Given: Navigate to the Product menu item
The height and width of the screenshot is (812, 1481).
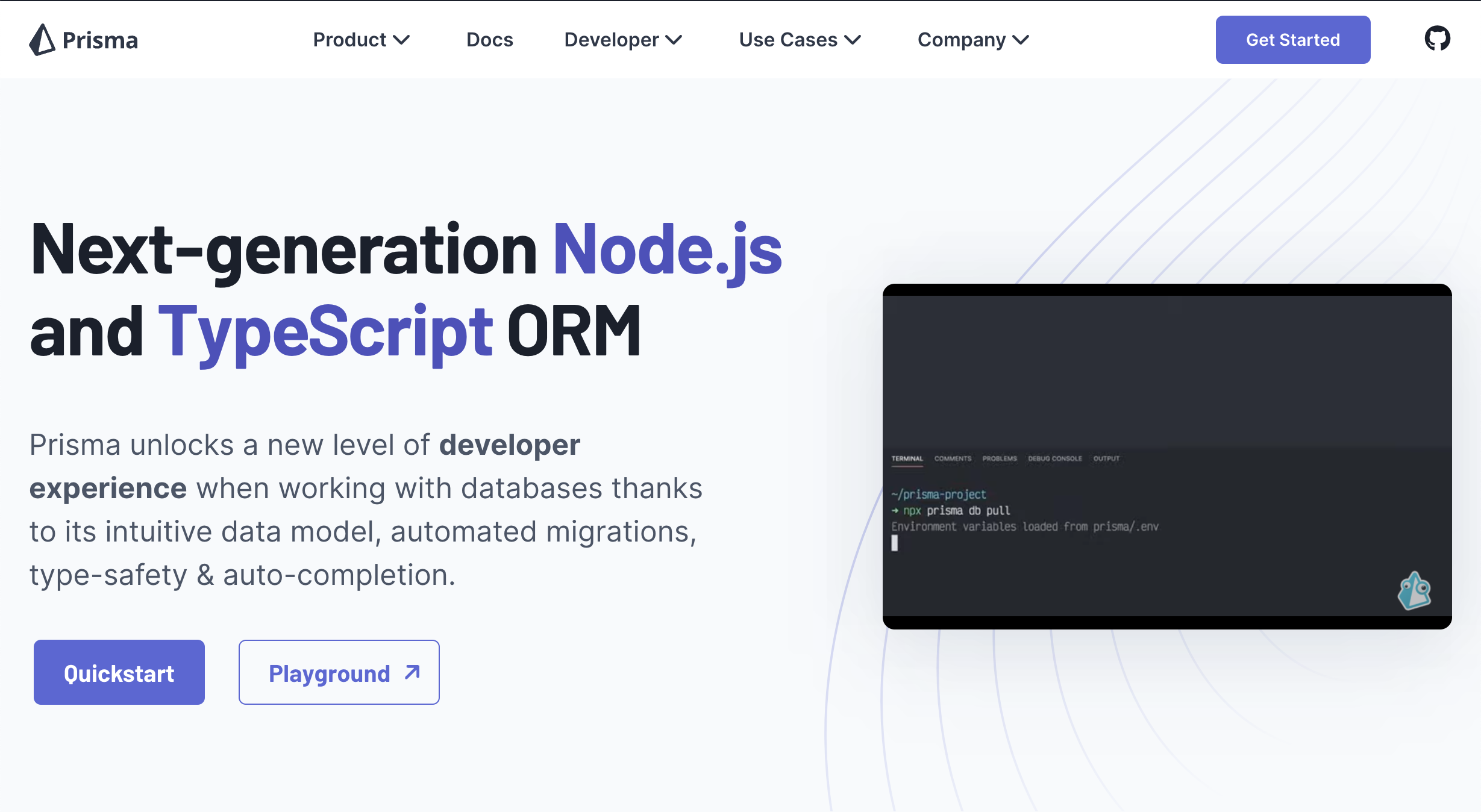Looking at the screenshot, I should (x=359, y=40).
